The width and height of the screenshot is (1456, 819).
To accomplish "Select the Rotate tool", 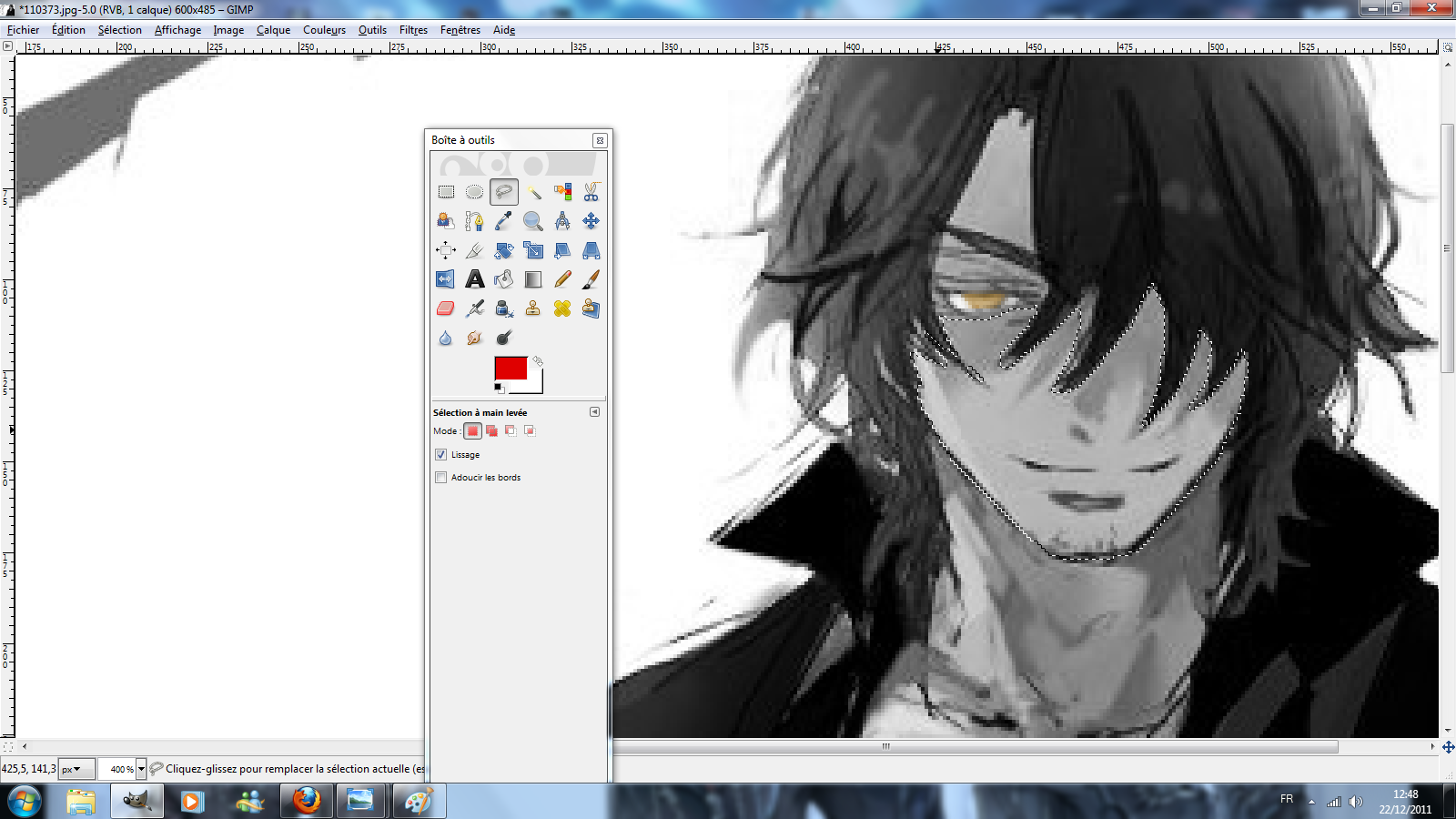I will point(504,250).
